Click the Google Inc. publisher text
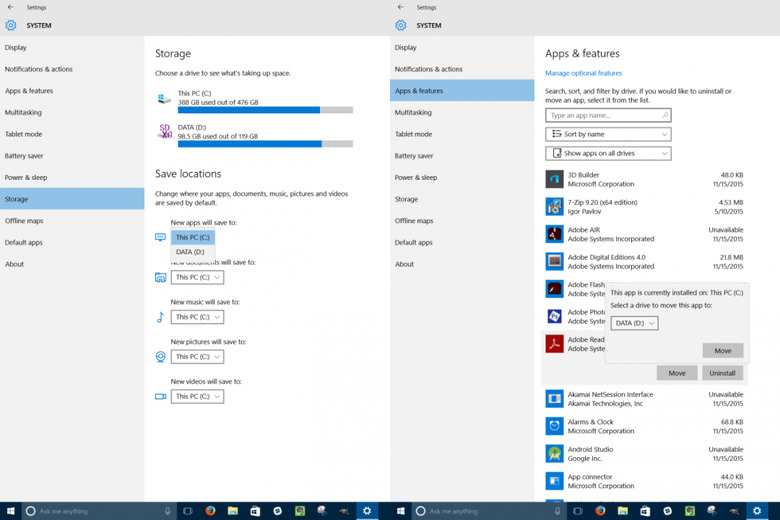The width and height of the screenshot is (780, 520). tap(585, 458)
